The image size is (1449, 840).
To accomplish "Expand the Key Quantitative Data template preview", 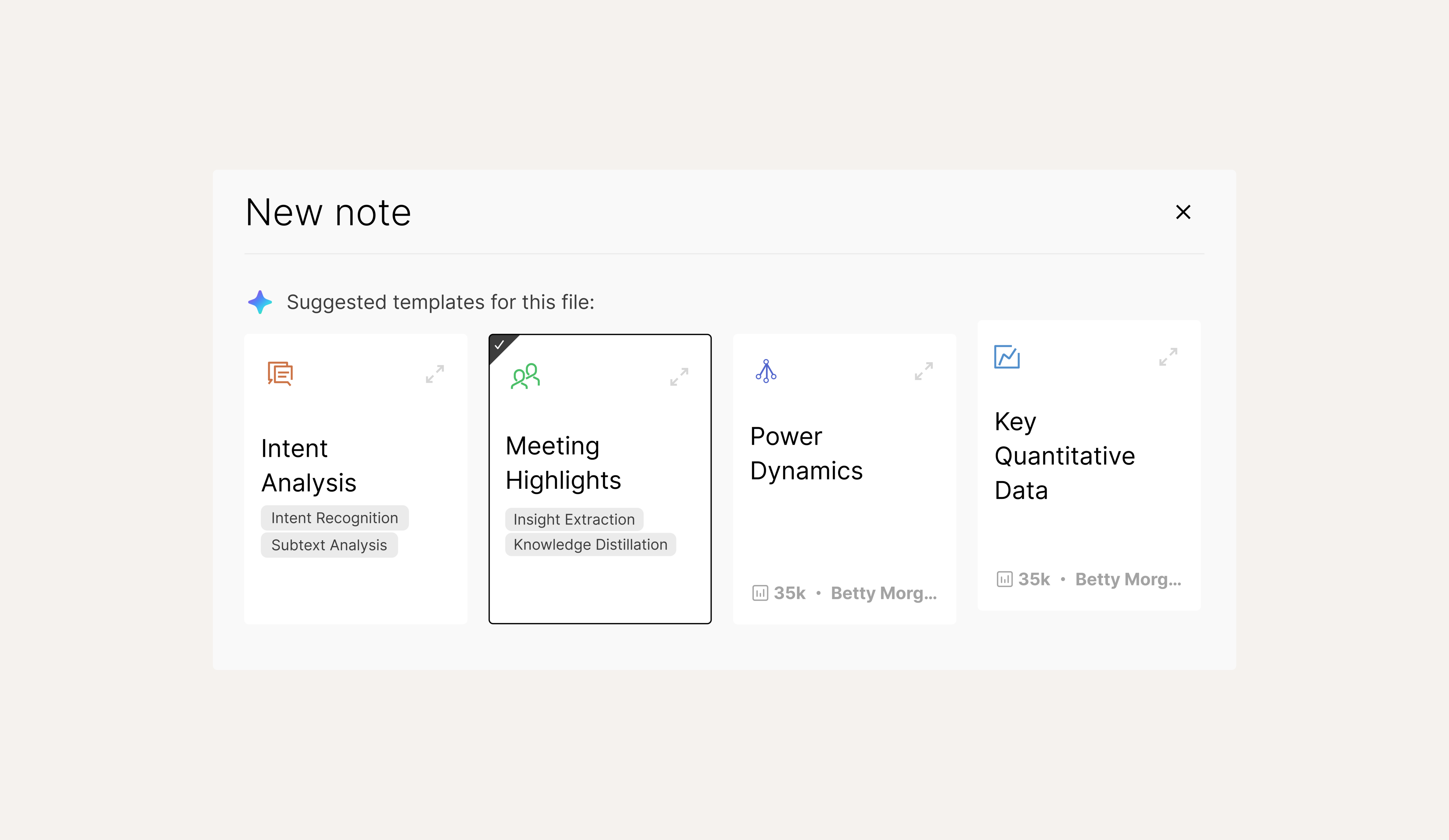I will click(x=1168, y=357).
